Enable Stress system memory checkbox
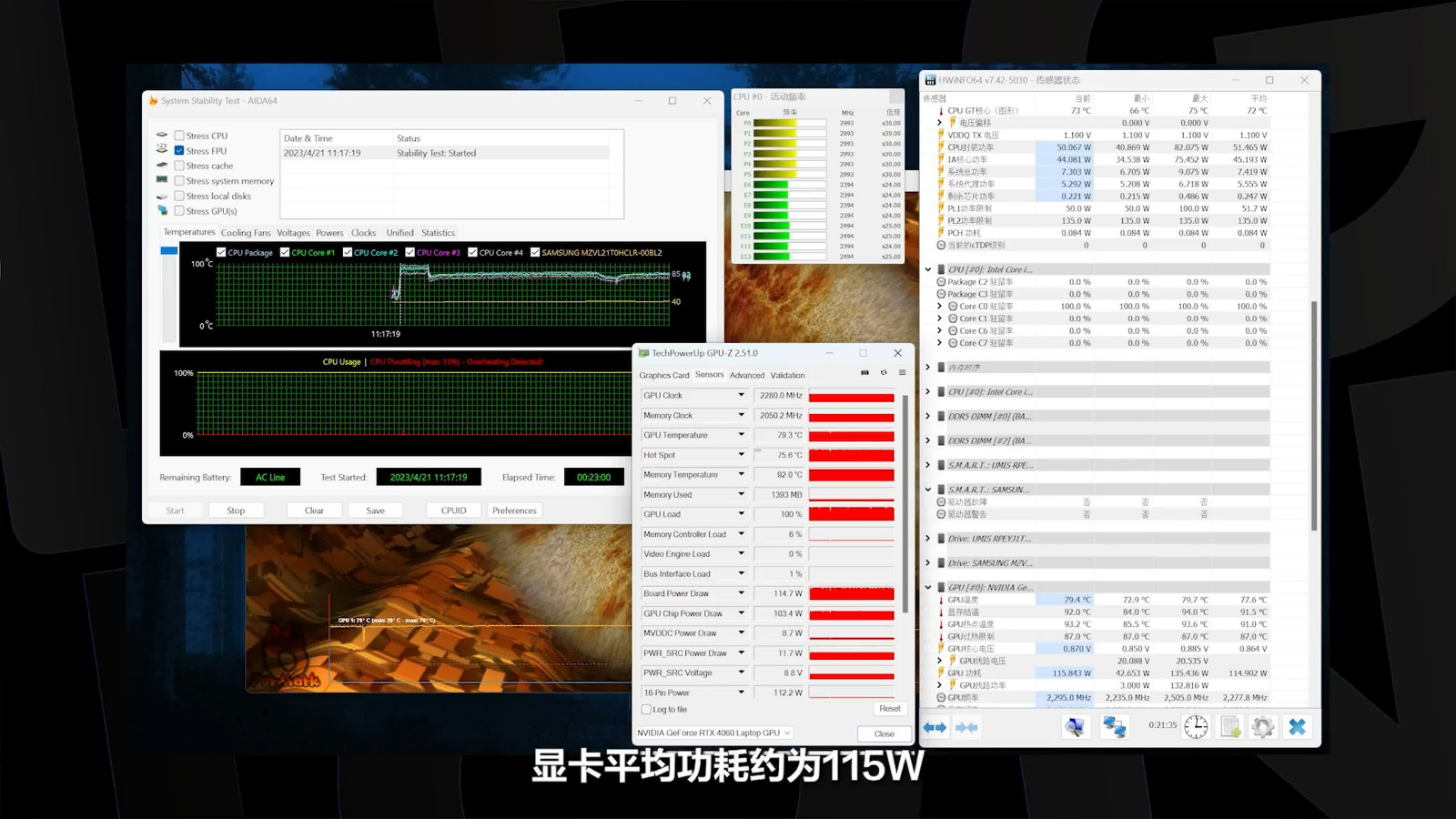The height and width of the screenshot is (819, 1456). pos(179,181)
